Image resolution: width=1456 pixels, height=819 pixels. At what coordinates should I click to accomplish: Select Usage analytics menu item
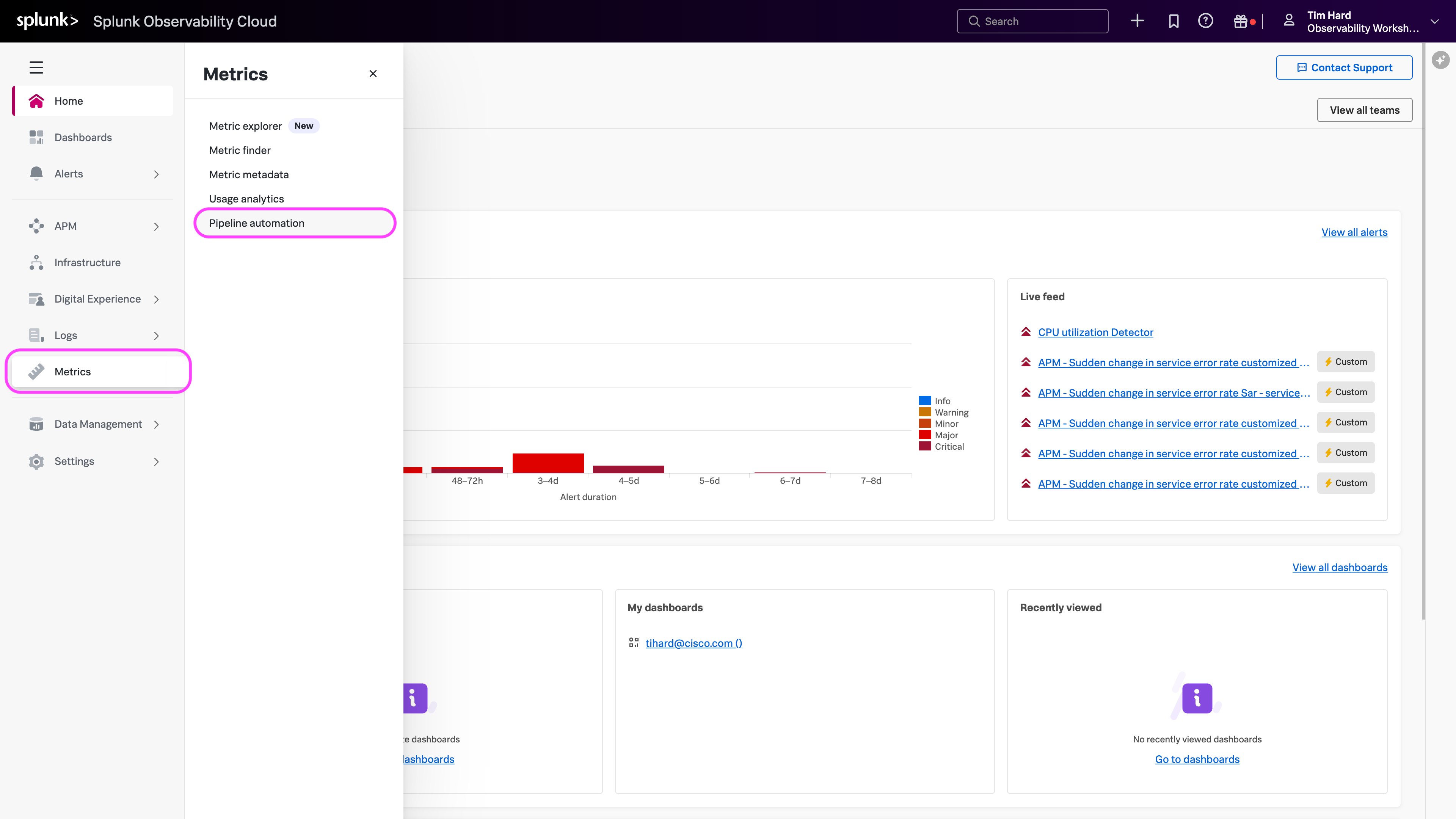246,198
